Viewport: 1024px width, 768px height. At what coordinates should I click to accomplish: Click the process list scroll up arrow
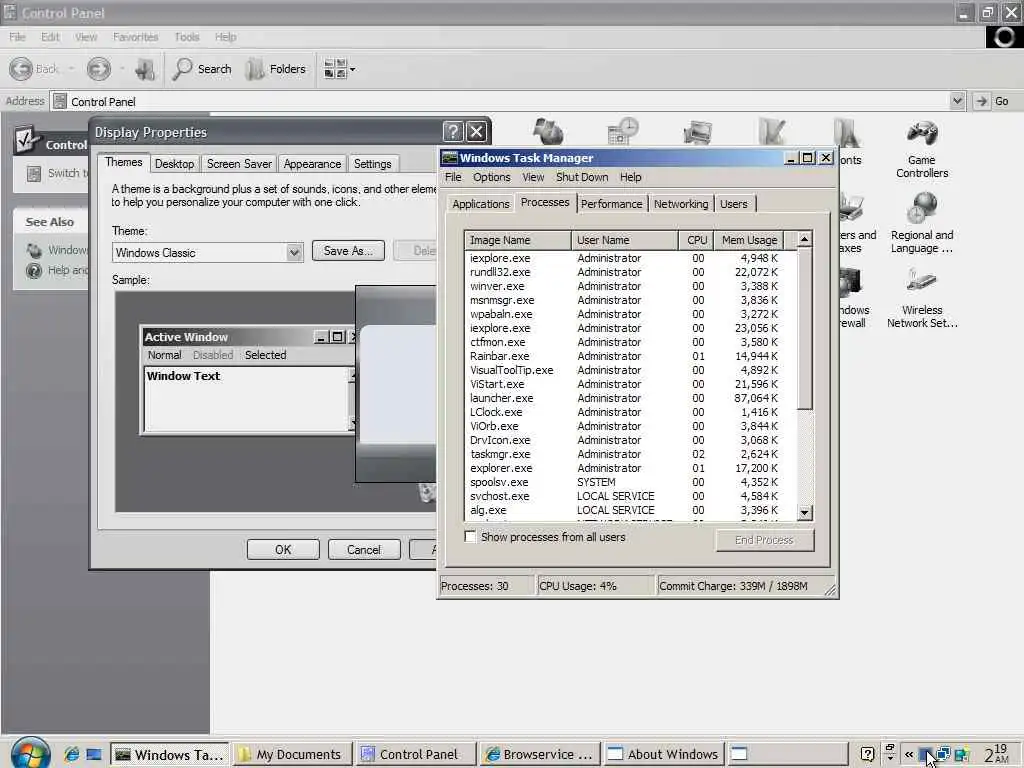coord(805,240)
